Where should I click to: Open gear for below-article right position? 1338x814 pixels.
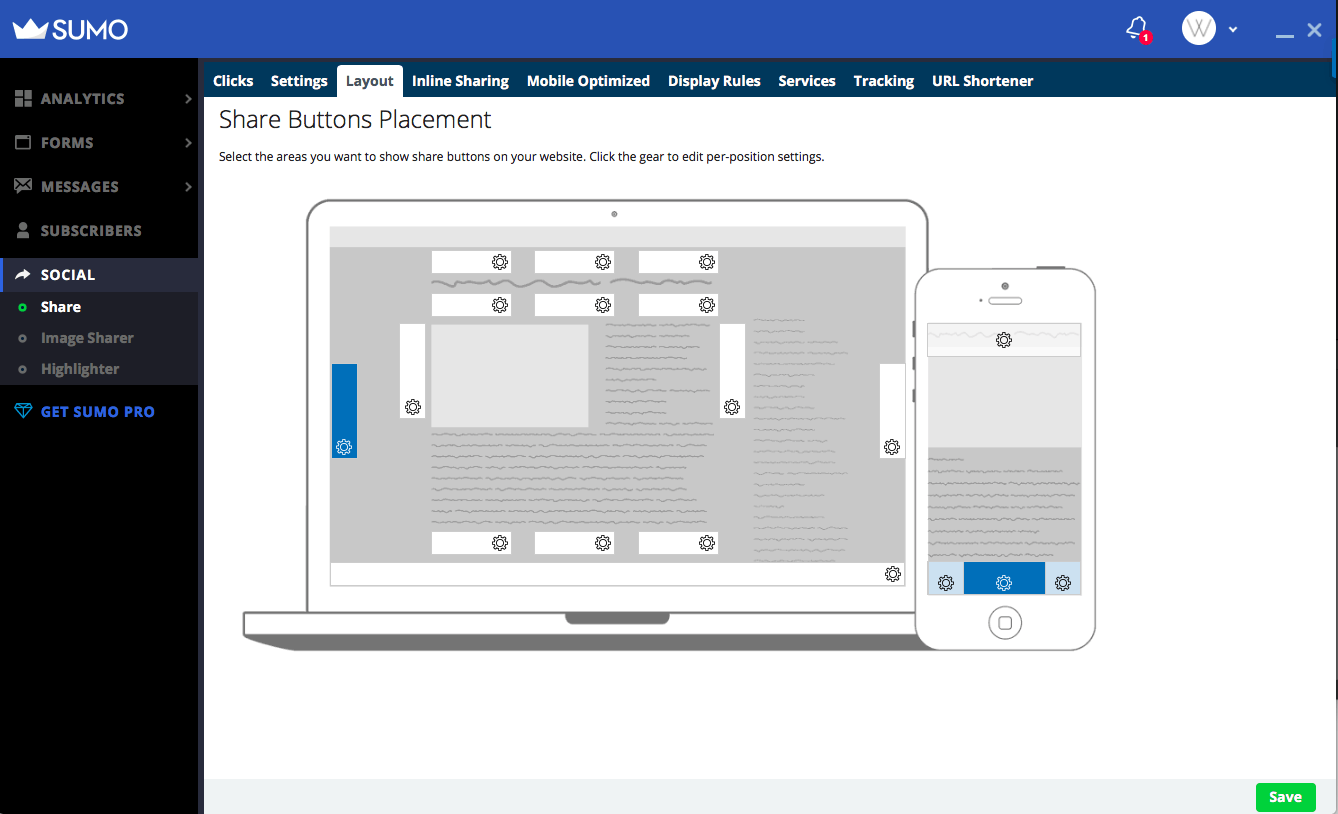point(707,543)
